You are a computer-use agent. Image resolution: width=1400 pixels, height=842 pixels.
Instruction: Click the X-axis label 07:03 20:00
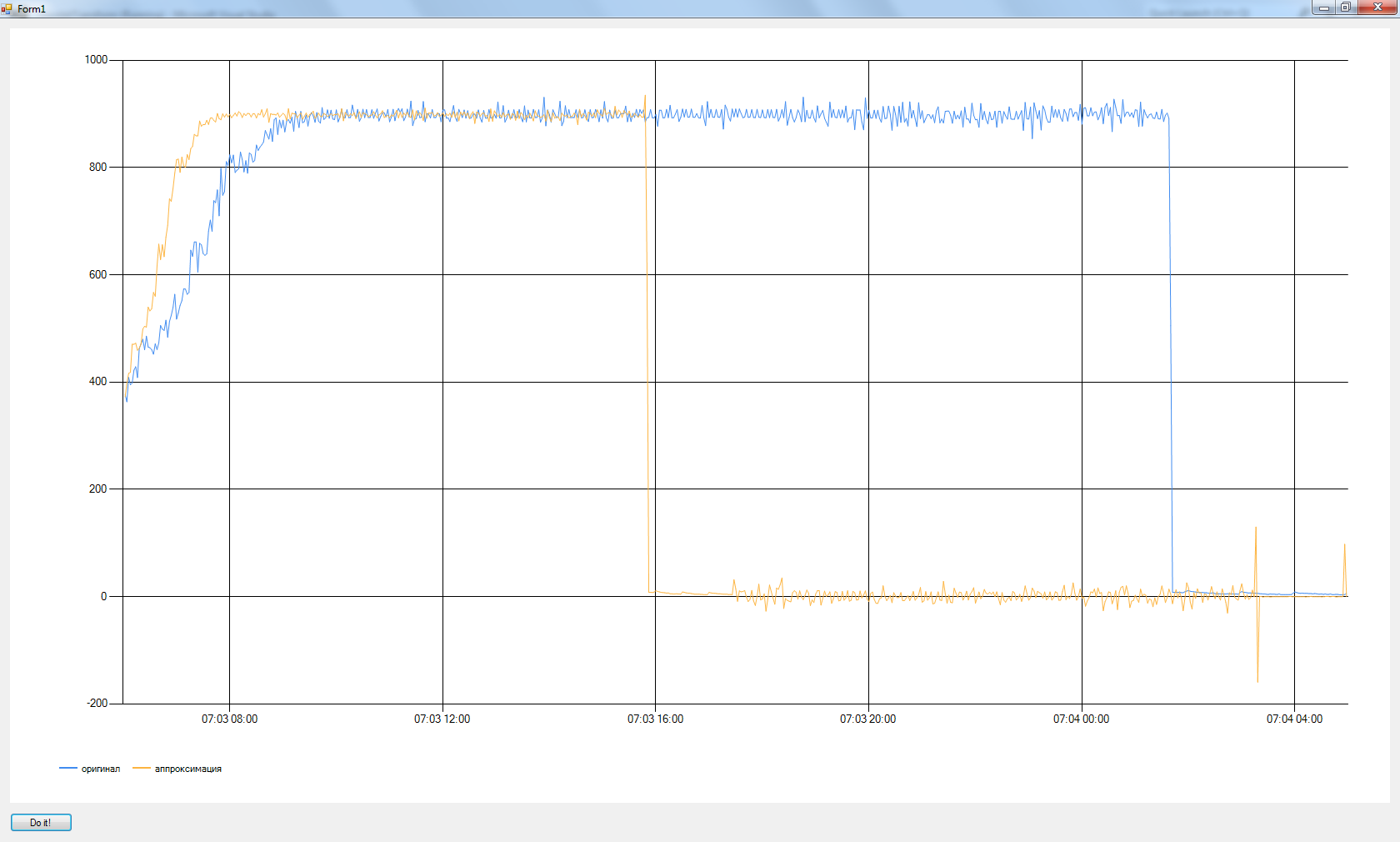(868, 719)
